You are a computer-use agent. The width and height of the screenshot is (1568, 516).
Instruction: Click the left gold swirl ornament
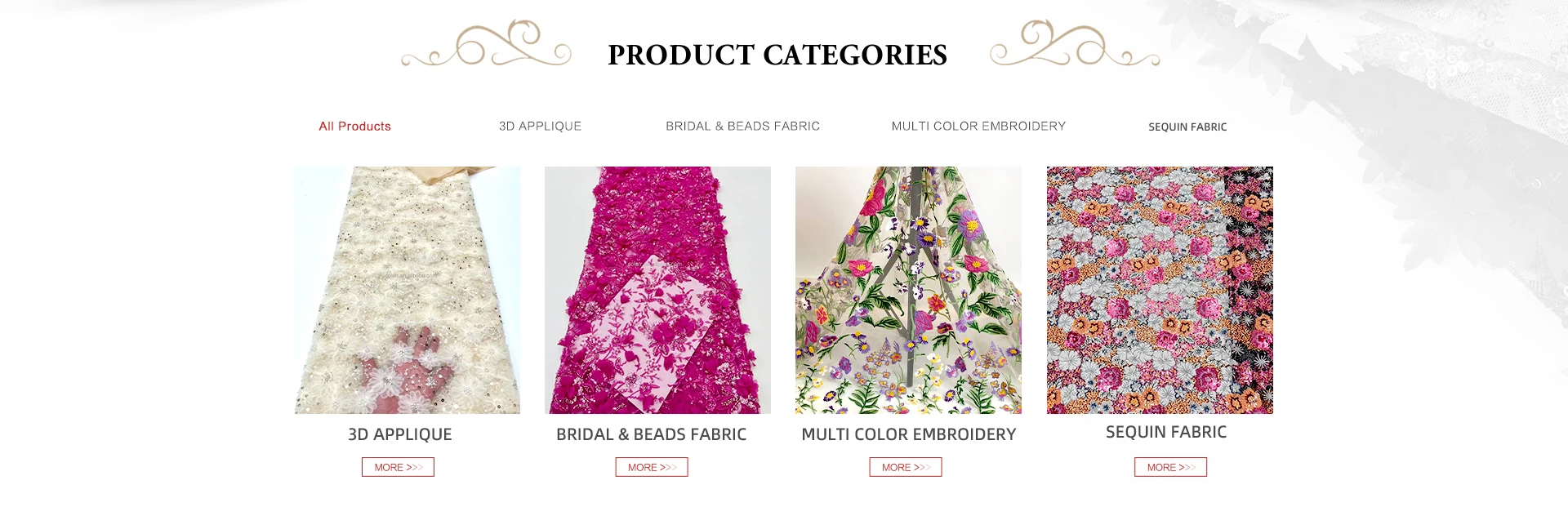point(486,42)
